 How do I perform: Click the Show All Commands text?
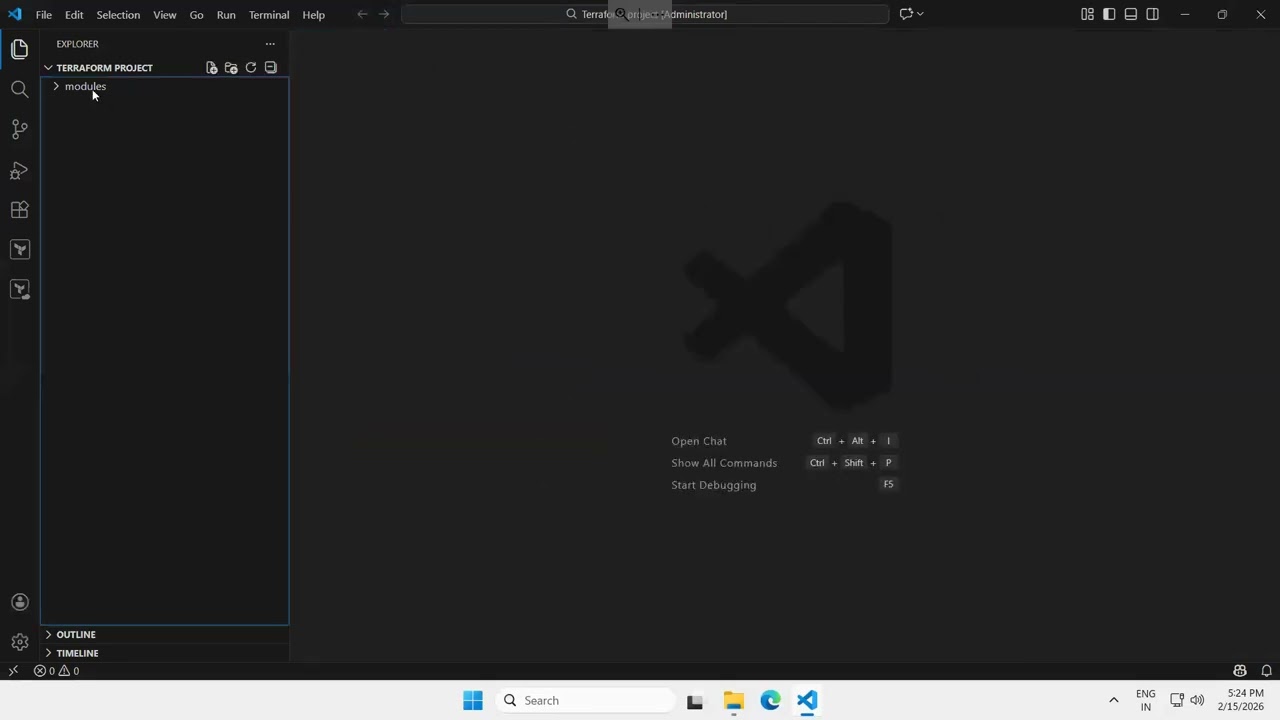(724, 463)
